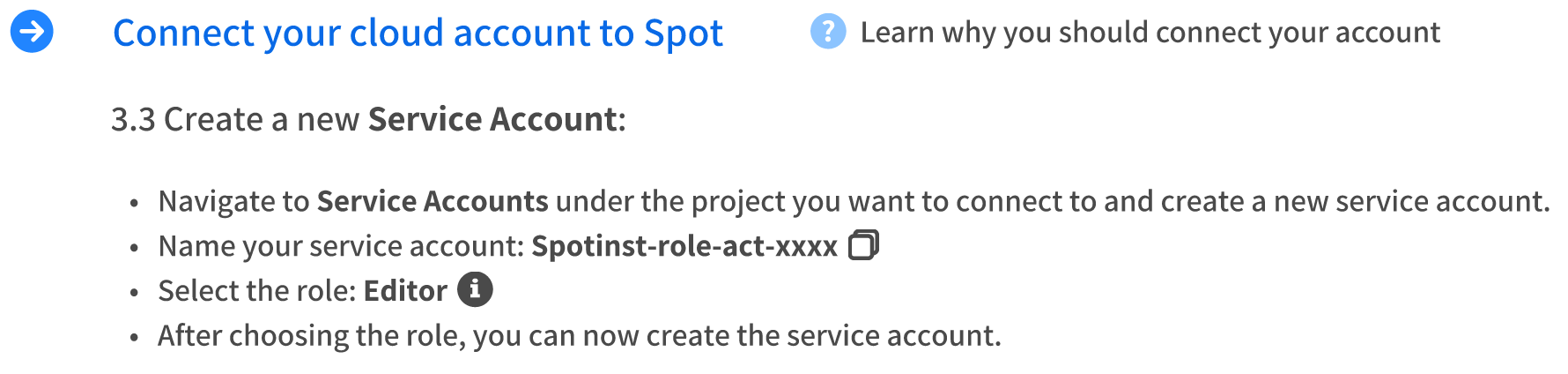Click the word "Spot" in the title
1568x374 pixels.
(x=683, y=34)
